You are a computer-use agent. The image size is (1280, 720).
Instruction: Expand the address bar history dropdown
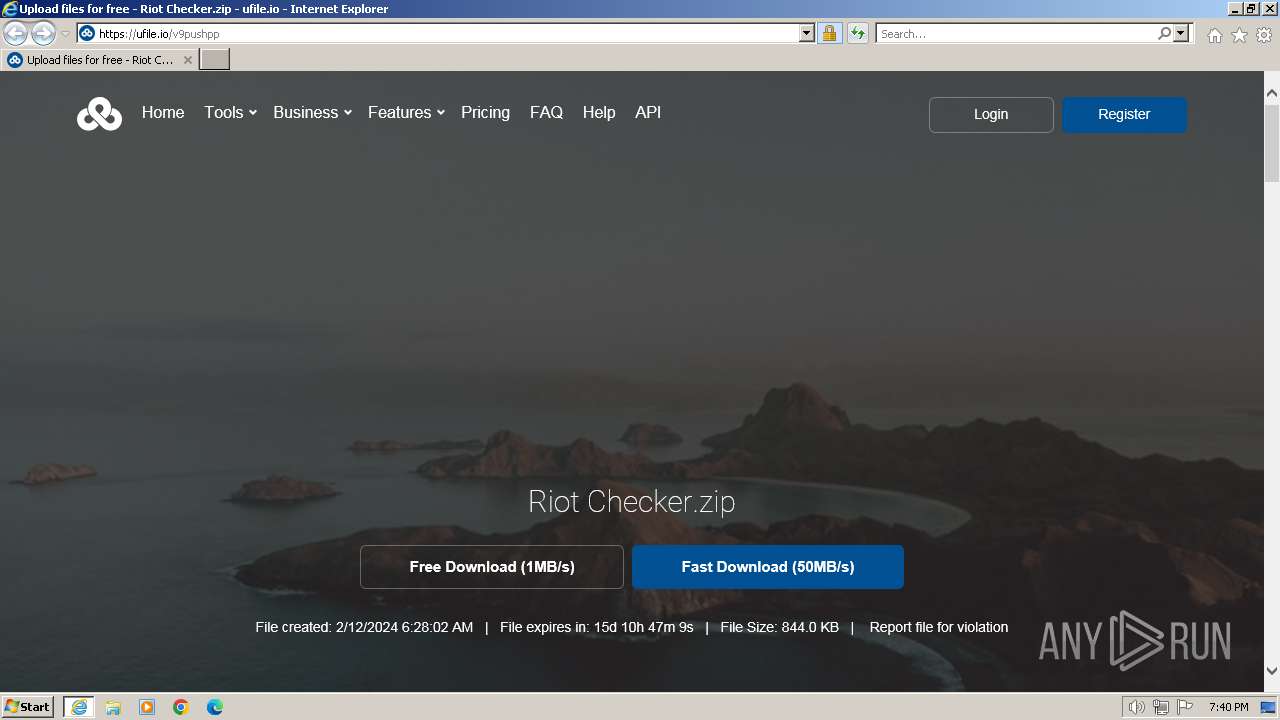pyautogui.click(x=807, y=33)
